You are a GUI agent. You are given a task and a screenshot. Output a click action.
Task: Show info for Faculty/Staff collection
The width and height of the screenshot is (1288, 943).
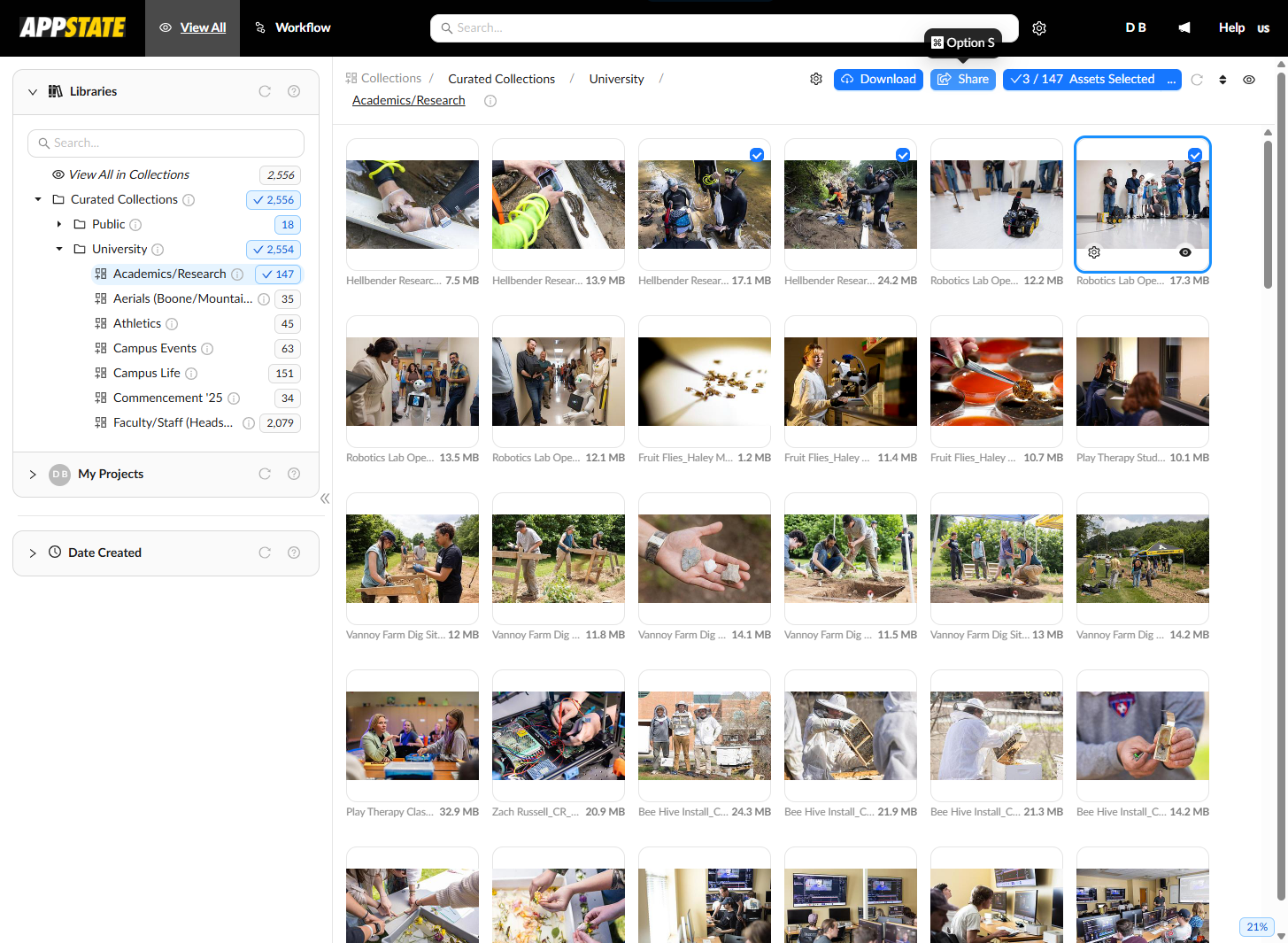pyautogui.click(x=249, y=423)
